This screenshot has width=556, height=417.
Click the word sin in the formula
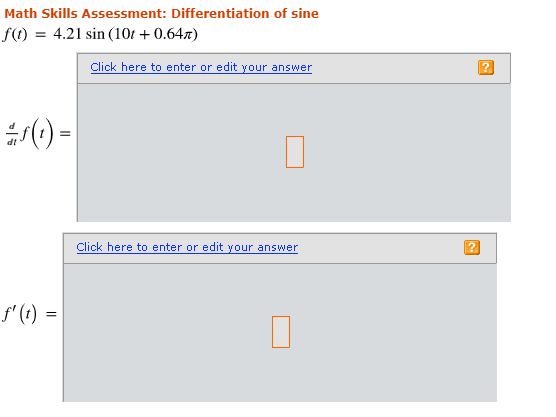[95, 34]
